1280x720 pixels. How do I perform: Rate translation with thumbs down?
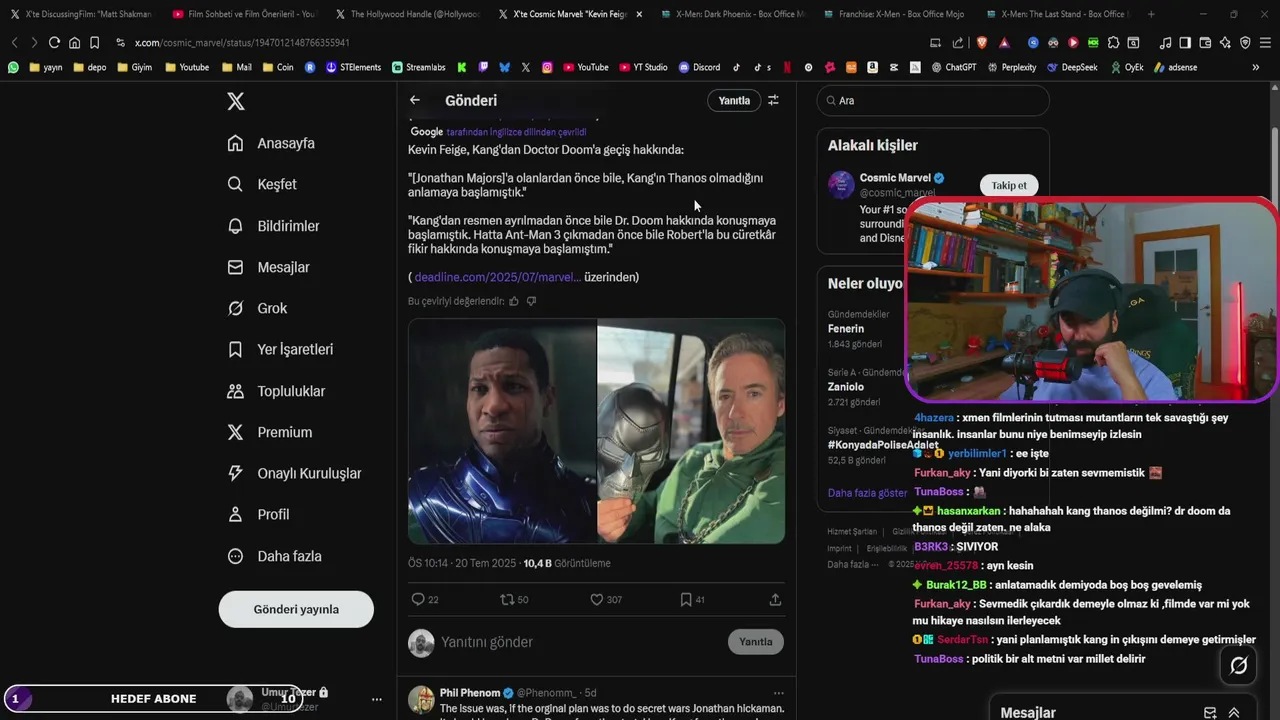tap(531, 301)
